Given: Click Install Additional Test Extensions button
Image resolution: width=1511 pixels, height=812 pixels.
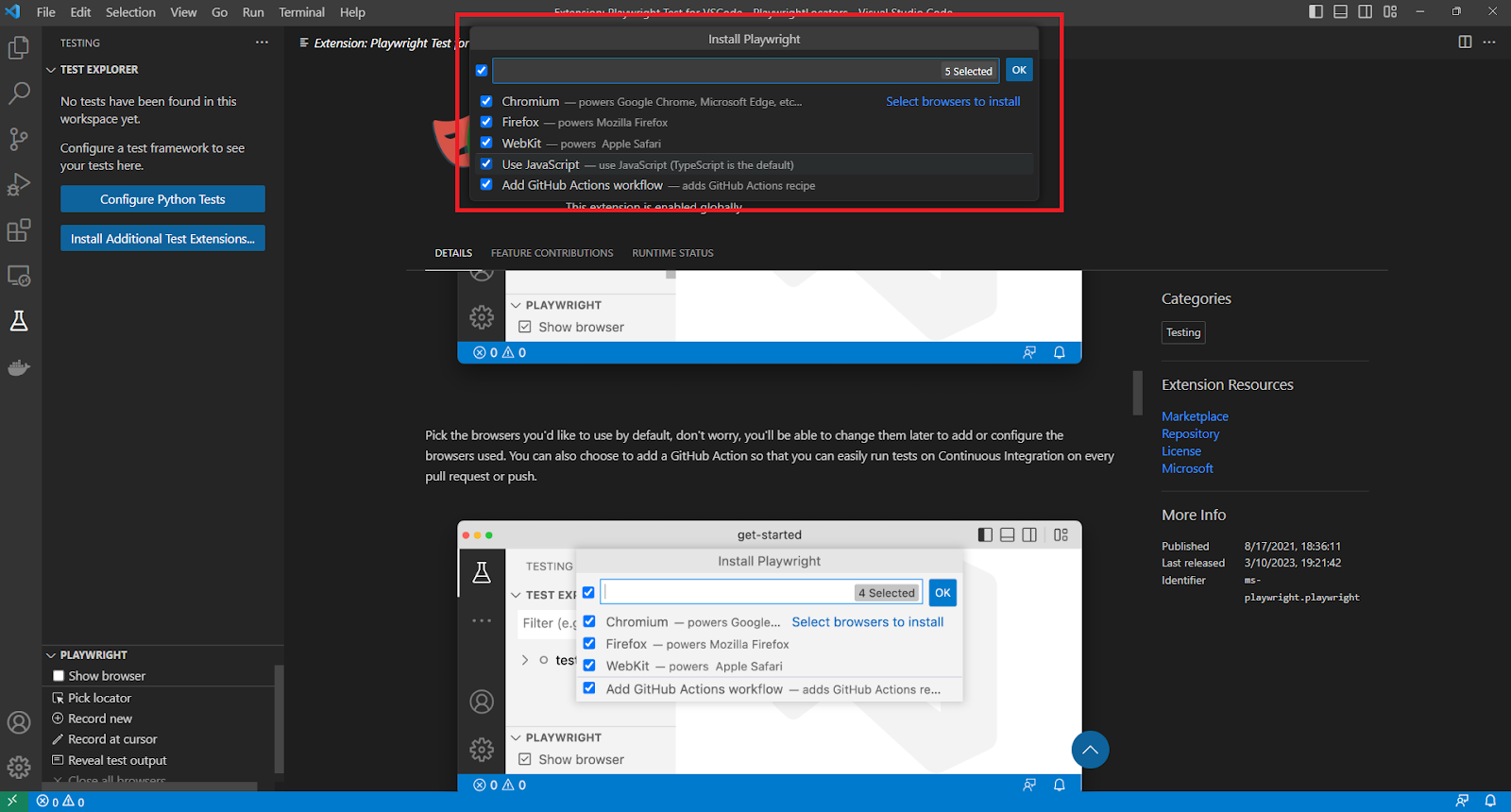Looking at the screenshot, I should (162, 239).
